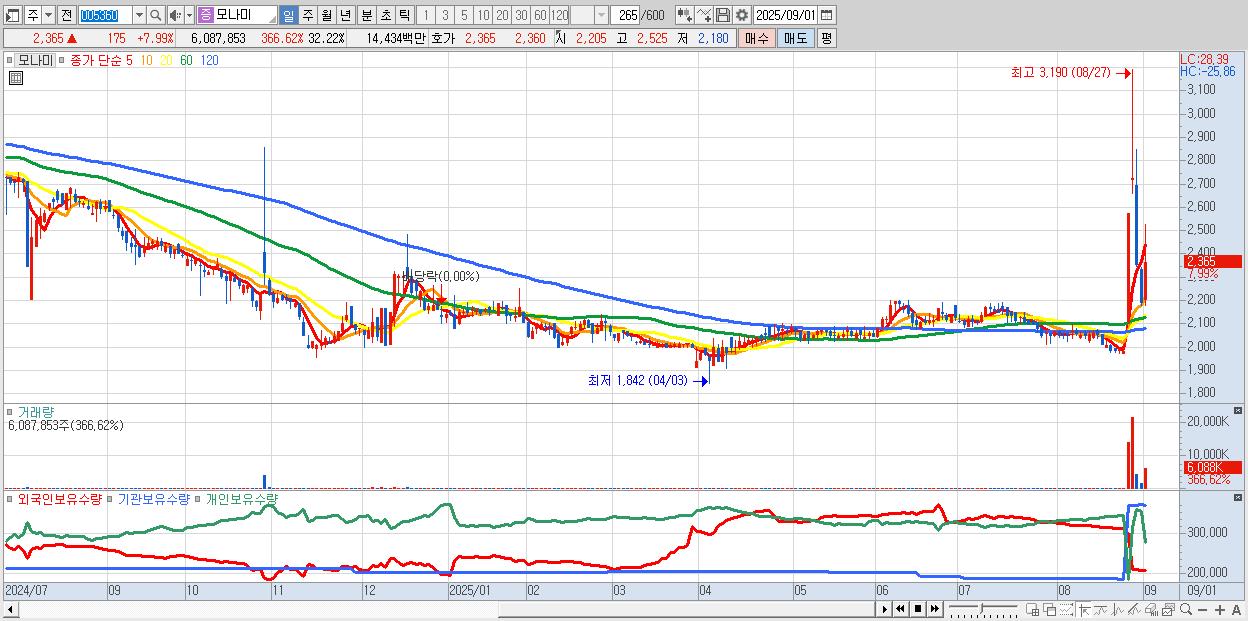The width and height of the screenshot is (1248, 621).
Task: Click the 주 market selector box
Action: (x=33, y=15)
